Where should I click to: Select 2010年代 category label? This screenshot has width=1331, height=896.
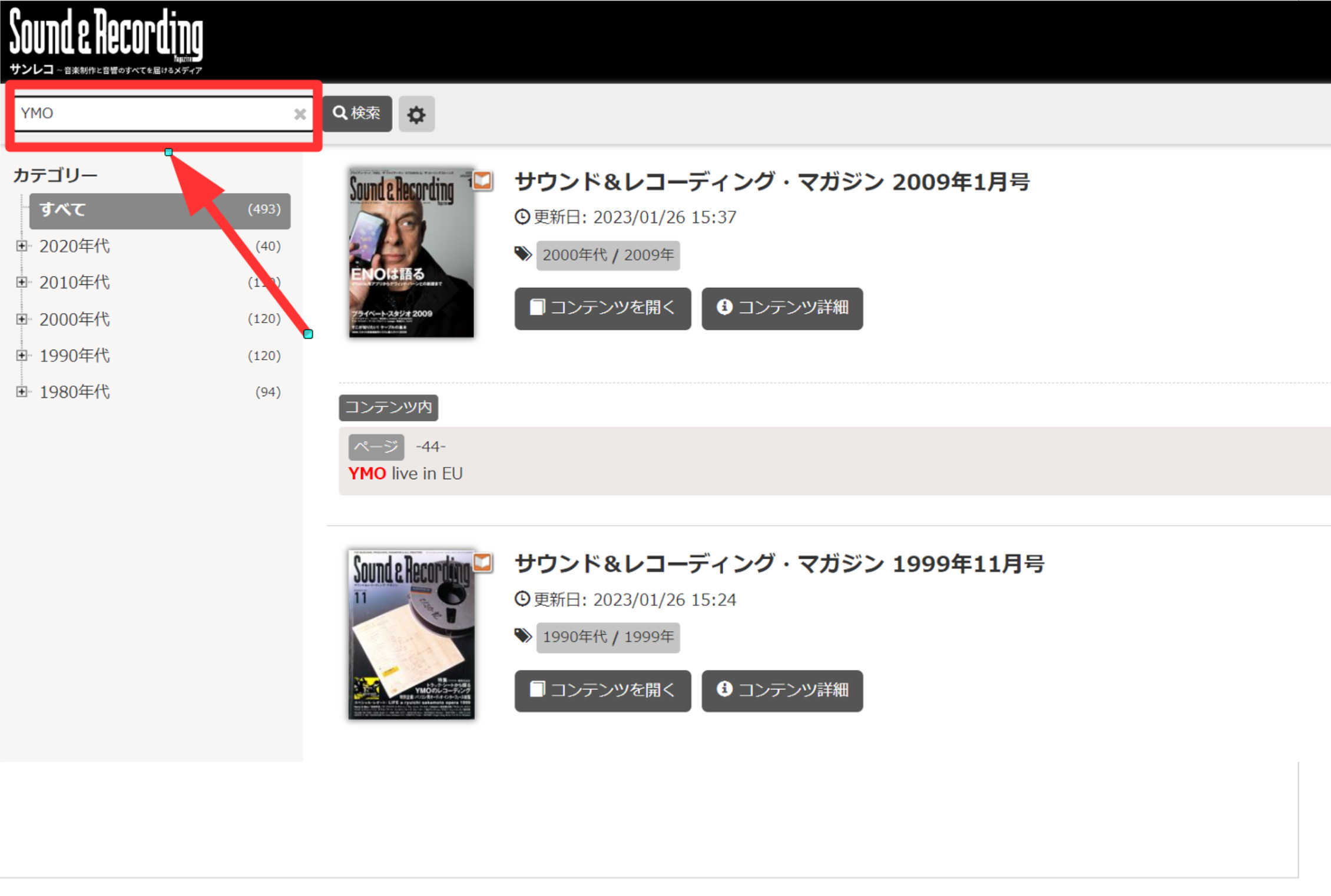click(74, 283)
